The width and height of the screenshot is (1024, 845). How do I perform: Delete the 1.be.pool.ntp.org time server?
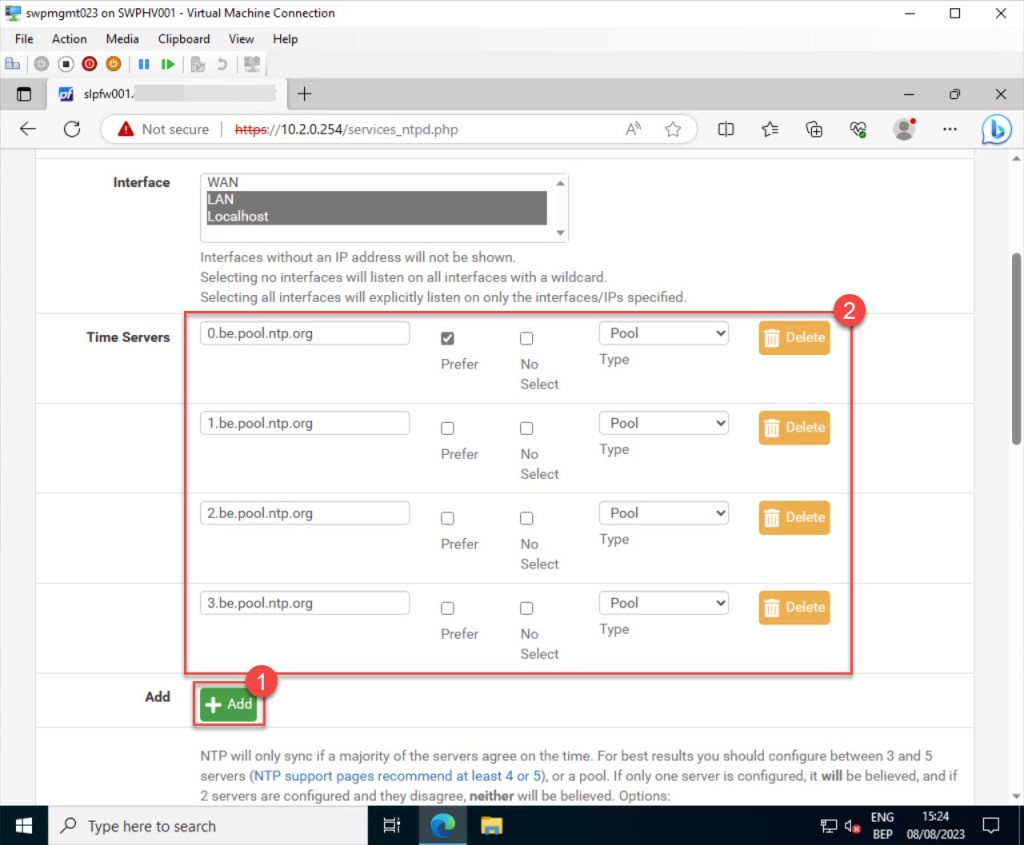coord(794,428)
